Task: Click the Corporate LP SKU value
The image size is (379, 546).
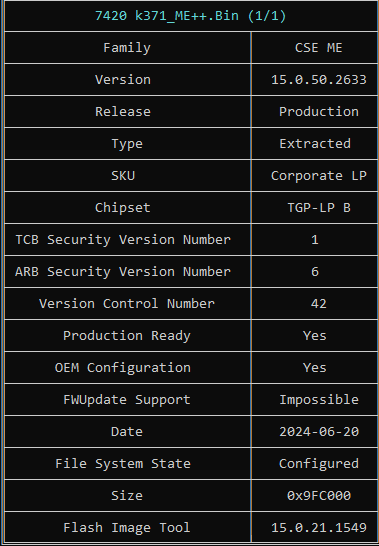Action: pos(318,176)
